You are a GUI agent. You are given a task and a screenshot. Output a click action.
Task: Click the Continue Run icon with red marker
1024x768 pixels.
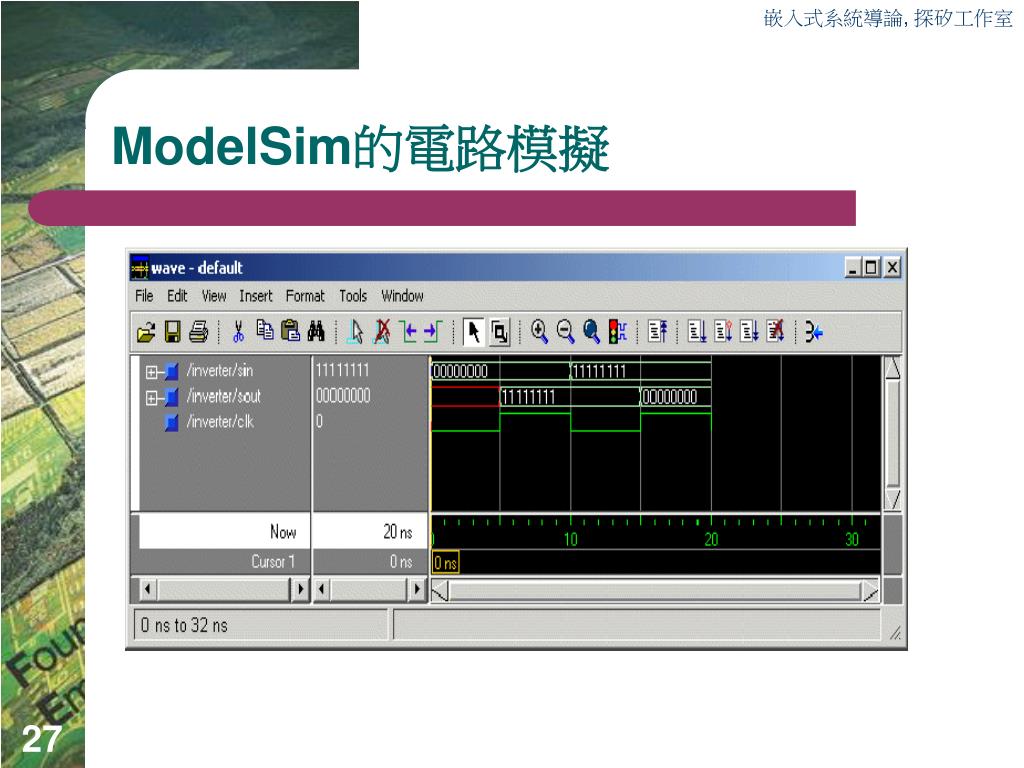point(723,332)
